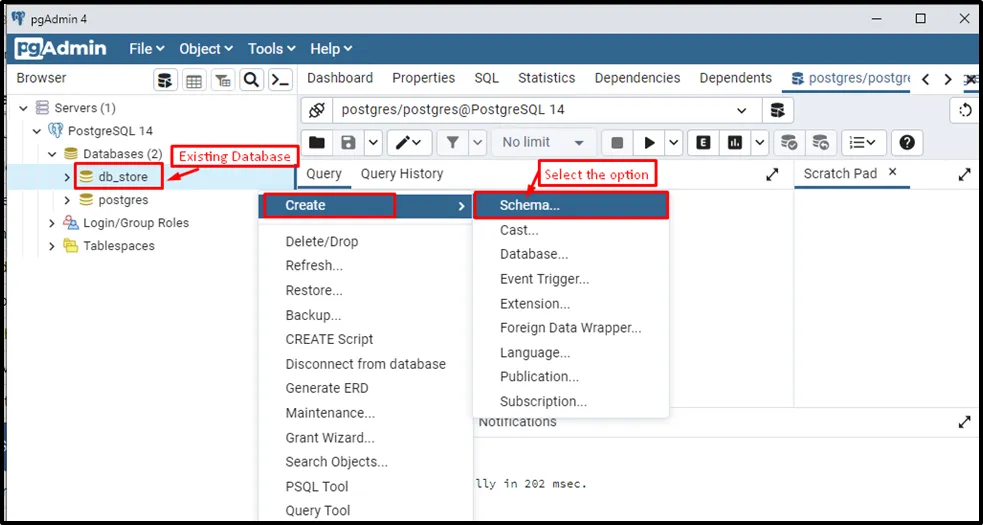Click the Open File folder icon
The width and height of the screenshot is (983, 525).
coord(316,143)
